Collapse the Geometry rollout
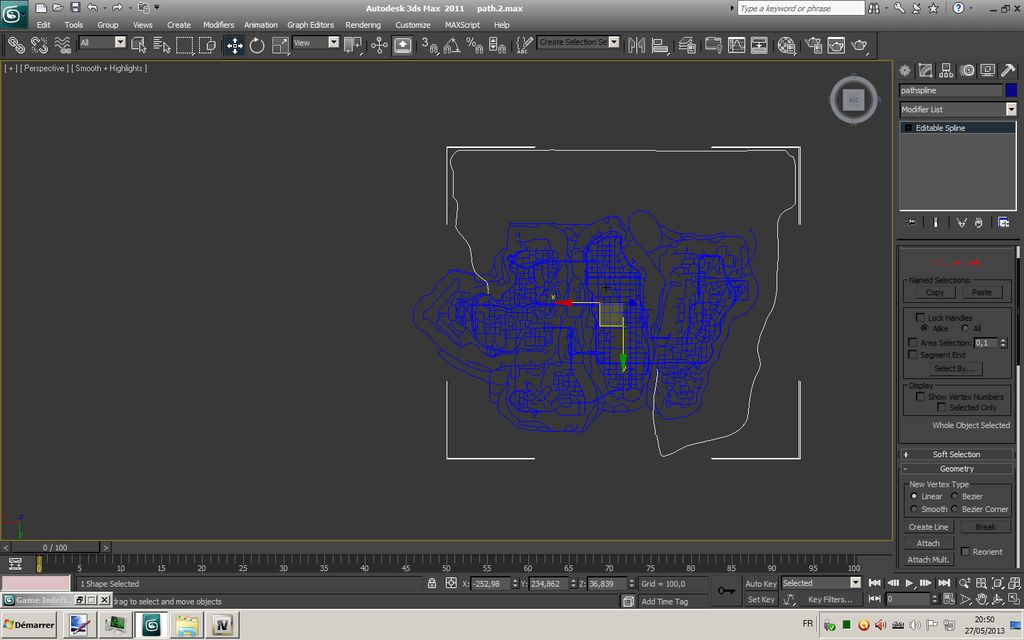Image resolution: width=1024 pixels, height=640 pixels. [x=957, y=468]
